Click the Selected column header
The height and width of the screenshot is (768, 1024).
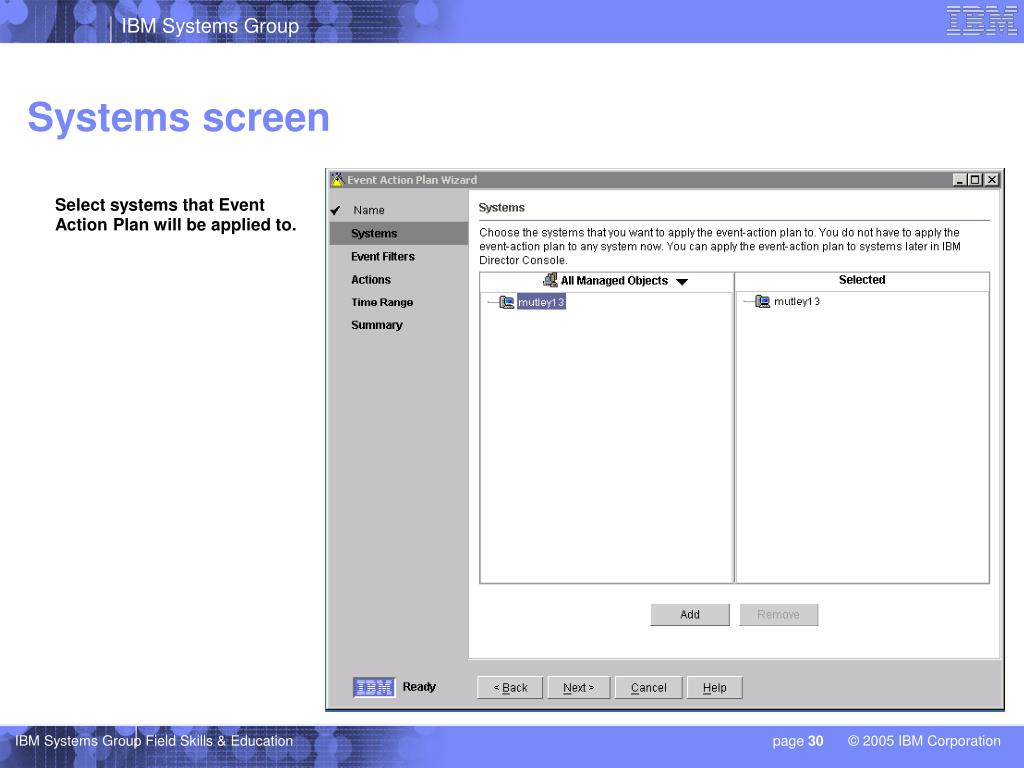[x=862, y=281]
